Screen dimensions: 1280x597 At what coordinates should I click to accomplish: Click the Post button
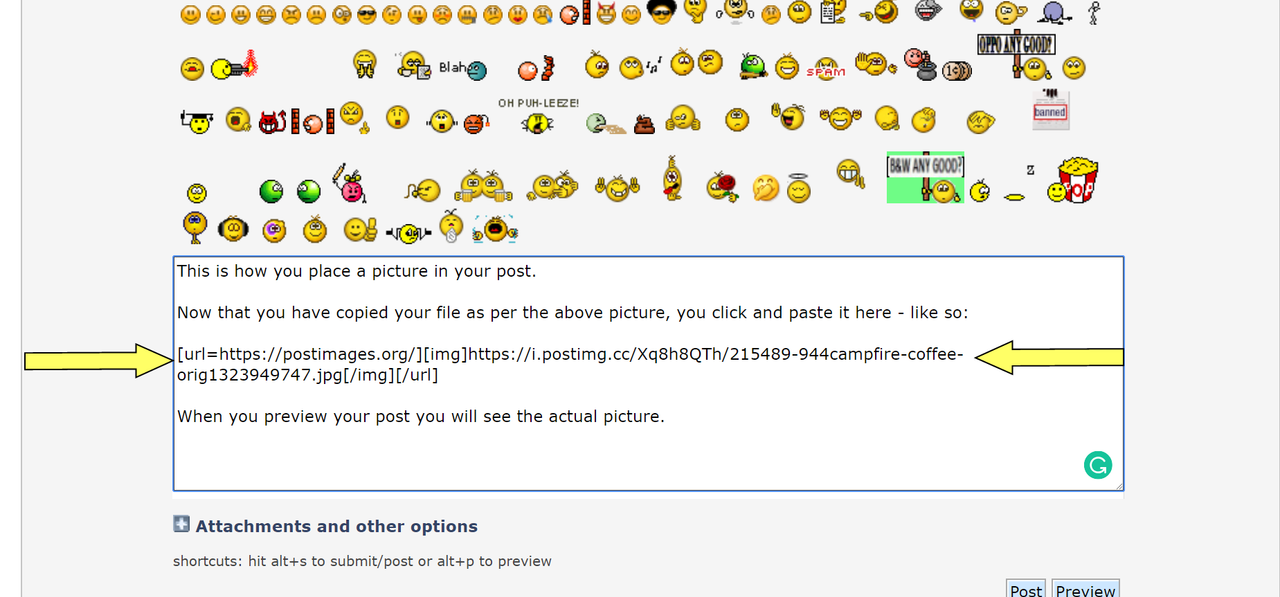[1026, 589]
